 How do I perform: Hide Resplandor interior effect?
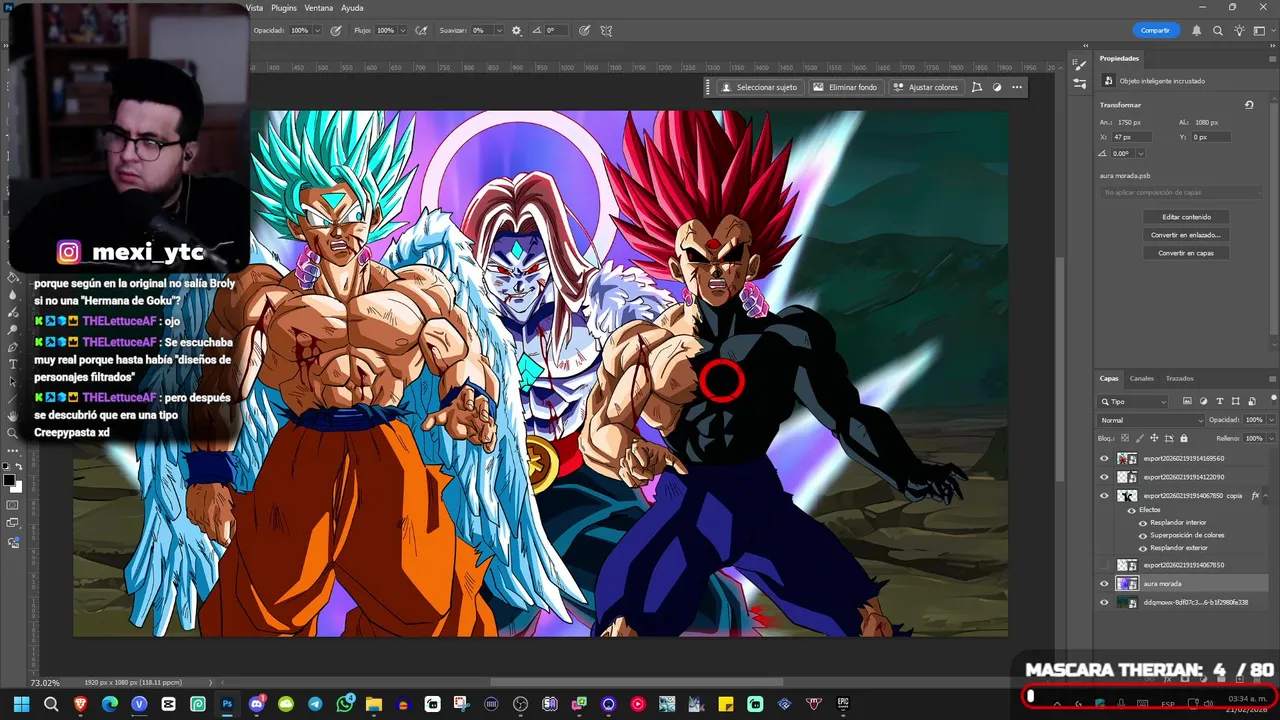click(1143, 523)
